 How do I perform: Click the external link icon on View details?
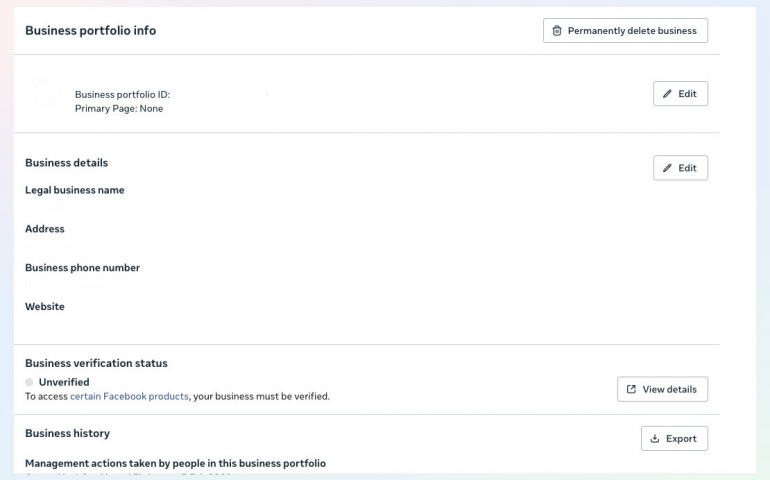[x=631, y=389]
